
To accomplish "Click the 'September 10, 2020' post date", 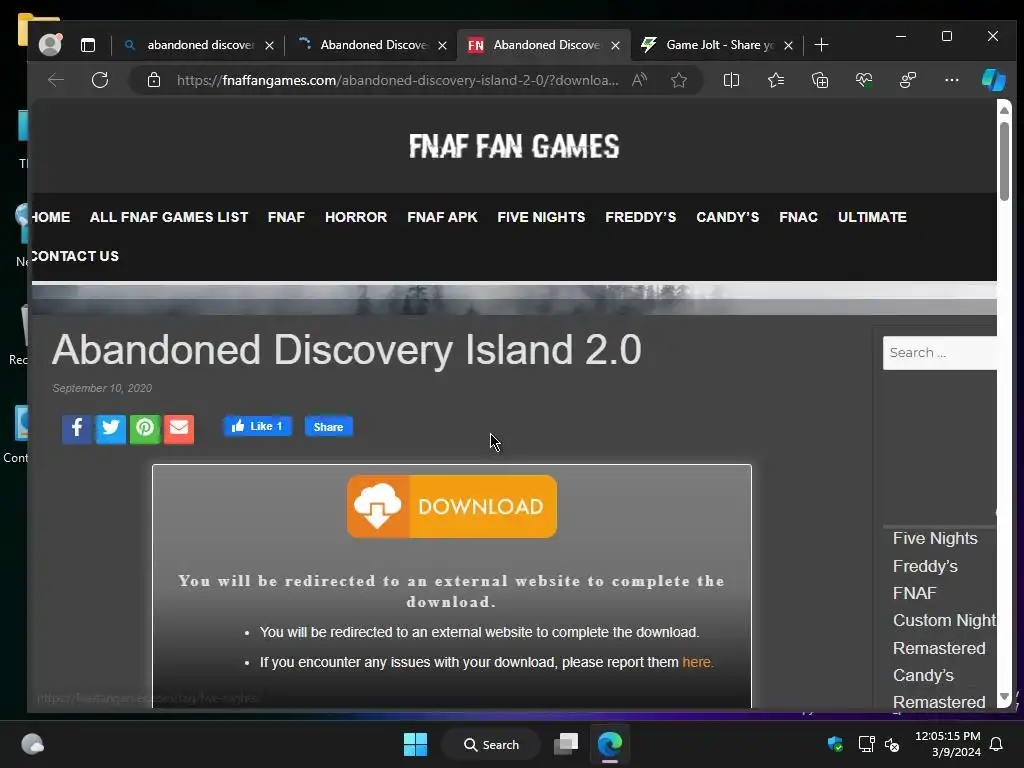I will tap(102, 388).
